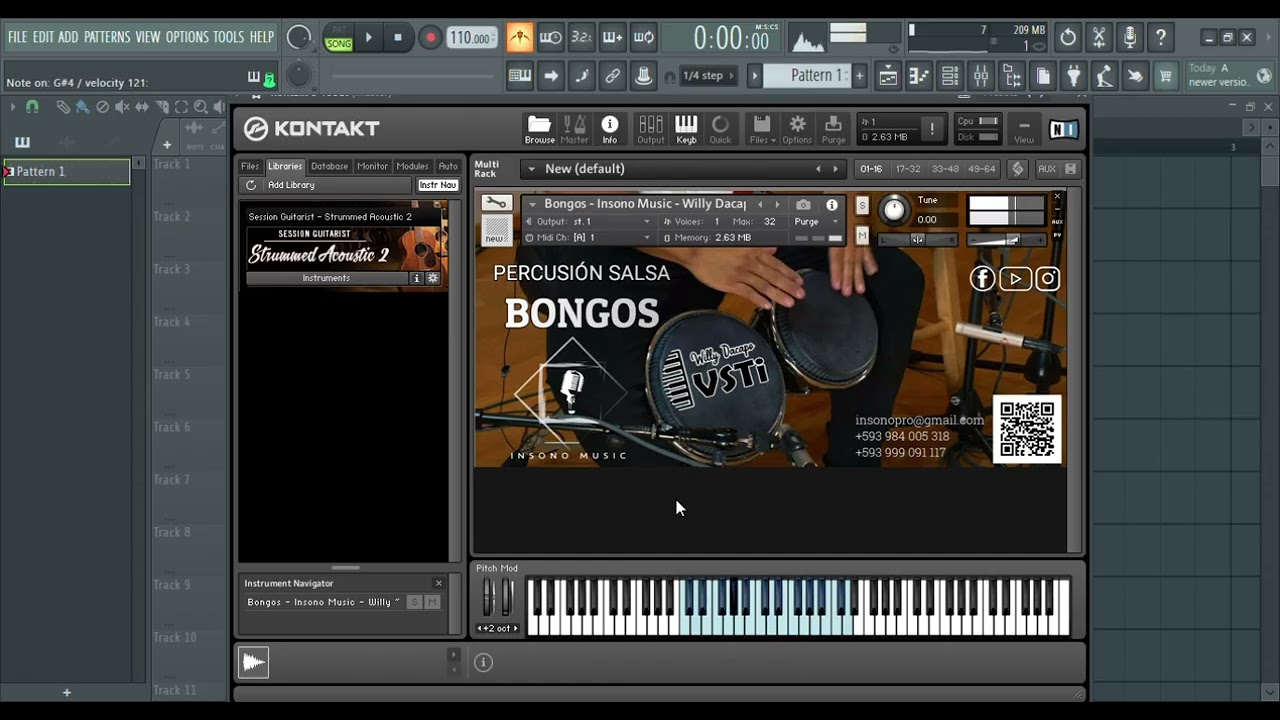Add new pattern with plus button
Viewport: 1280px width, 720px height.
pyautogui.click(x=859, y=76)
